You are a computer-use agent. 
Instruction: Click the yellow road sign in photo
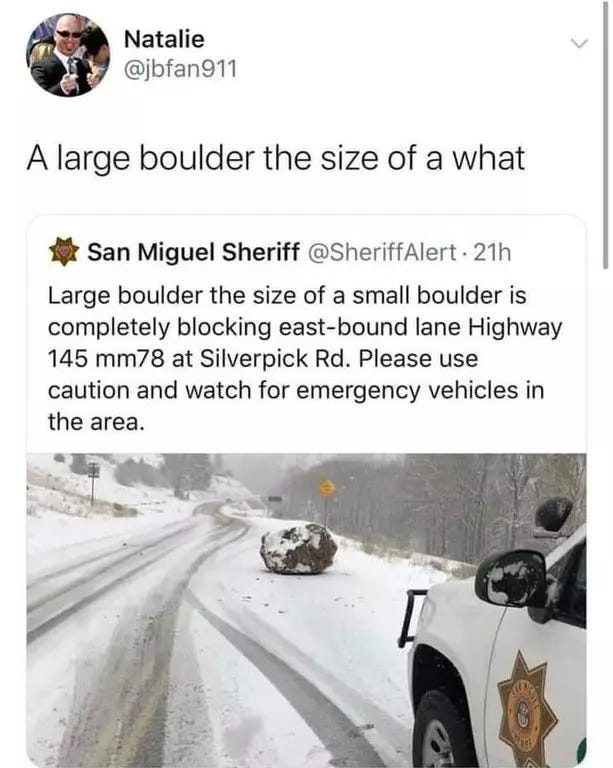327,487
